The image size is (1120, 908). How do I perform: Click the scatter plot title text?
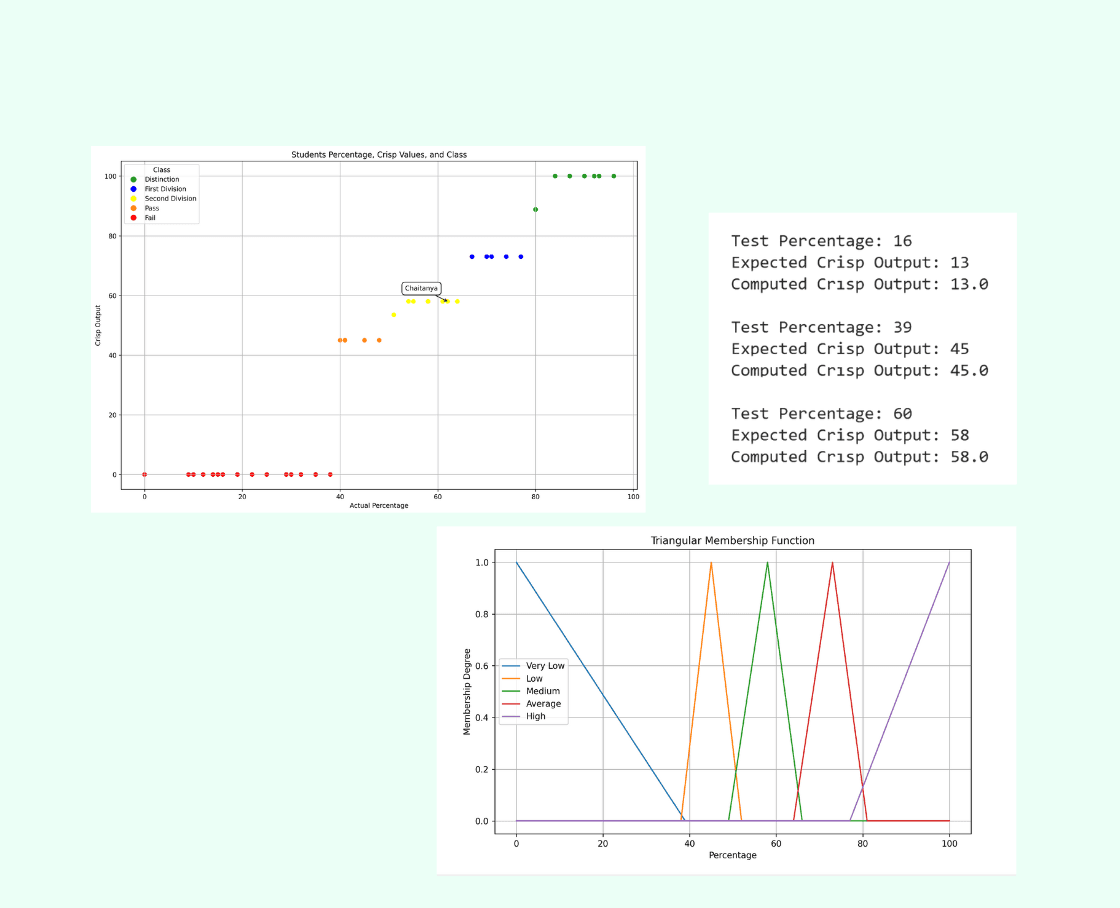378,155
